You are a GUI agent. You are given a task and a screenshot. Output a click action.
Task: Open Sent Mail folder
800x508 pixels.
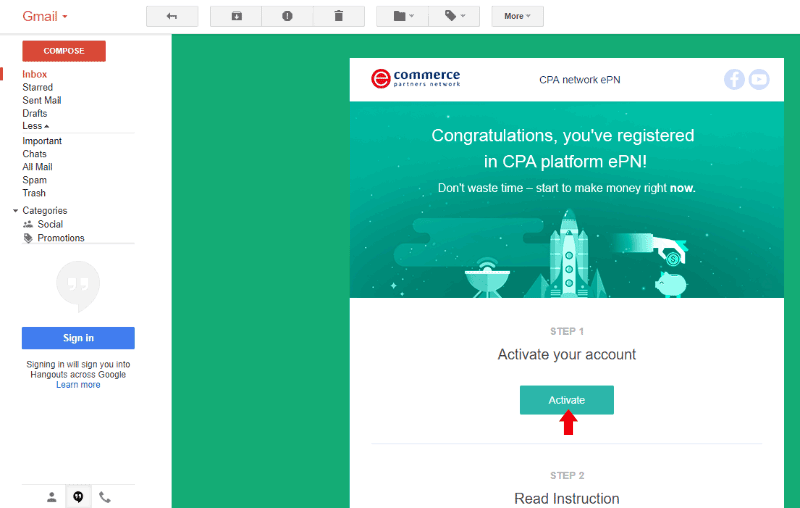pos(41,100)
